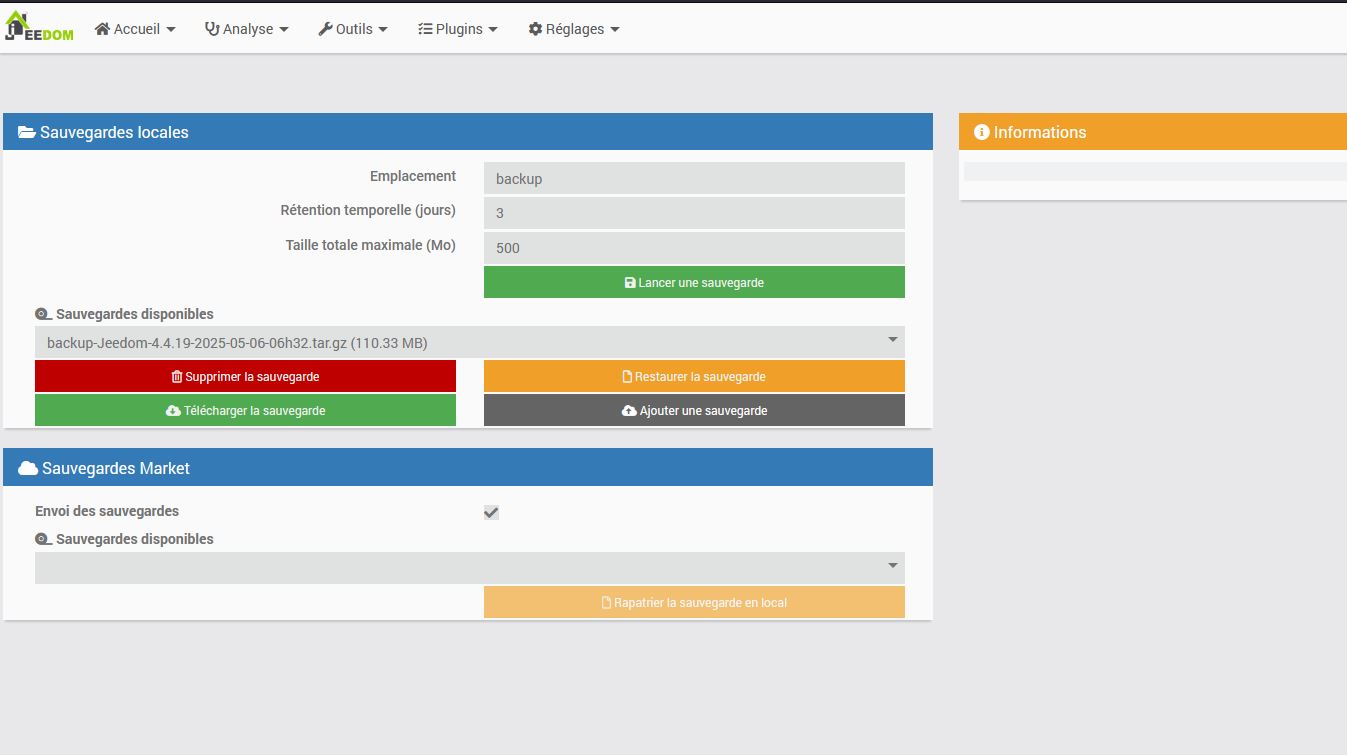Click the info icon in Informations header
Image resolution: width=1347 pixels, height=755 pixels.
pos(982,132)
